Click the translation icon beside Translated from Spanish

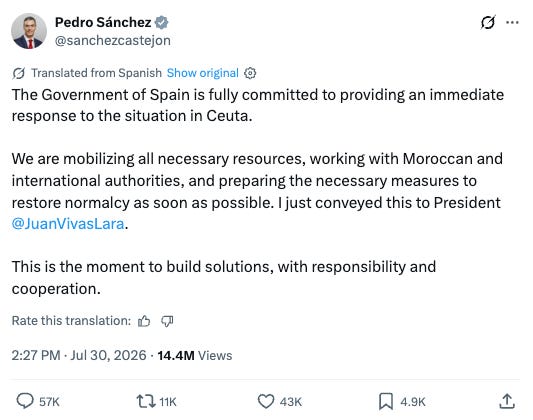pos(19,73)
